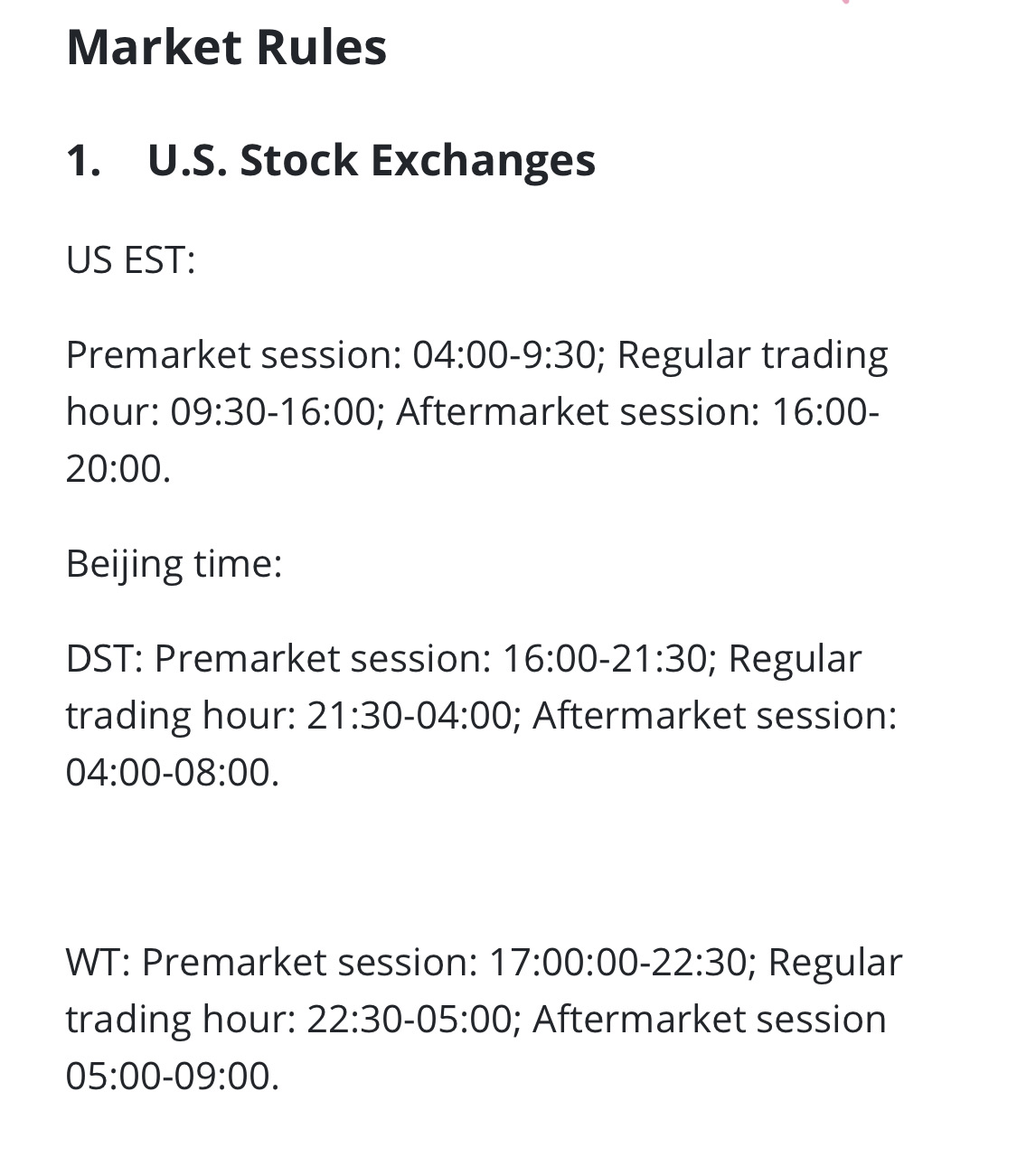
Task: Click the Beijing time: label
Action: [x=174, y=565]
